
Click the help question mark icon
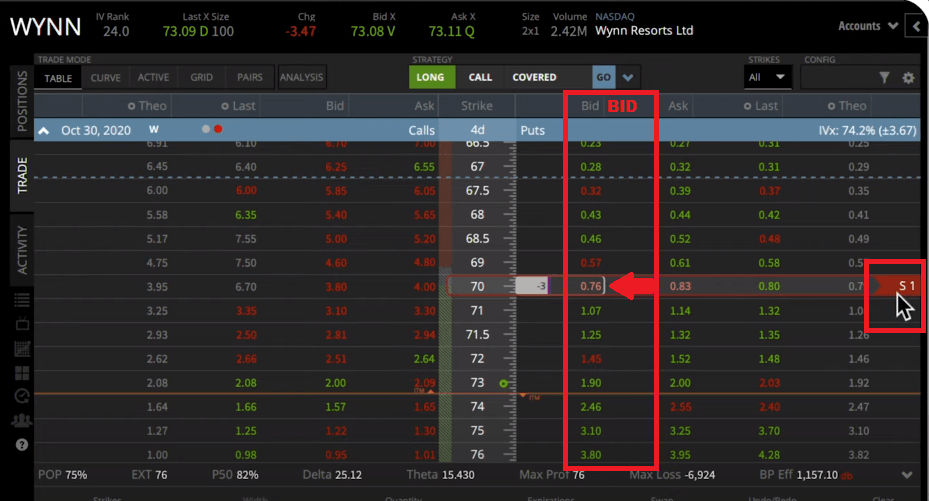(22, 444)
